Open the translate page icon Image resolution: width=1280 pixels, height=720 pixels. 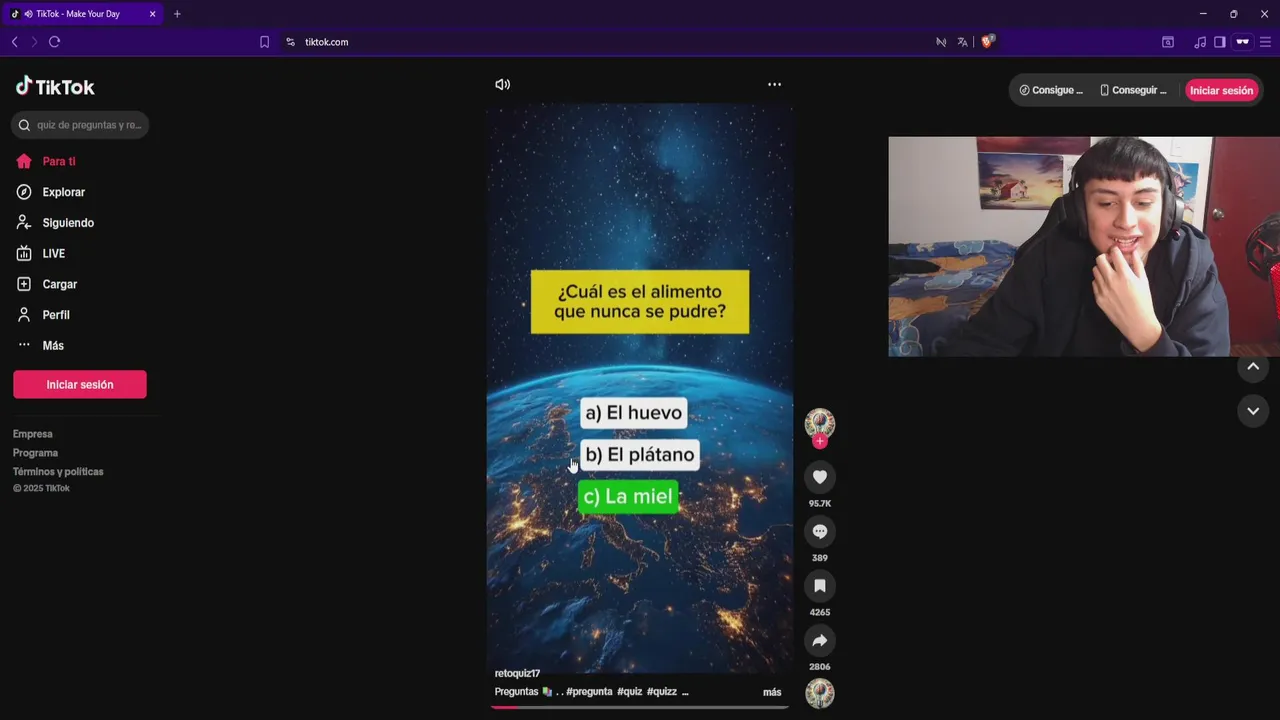pos(962,42)
